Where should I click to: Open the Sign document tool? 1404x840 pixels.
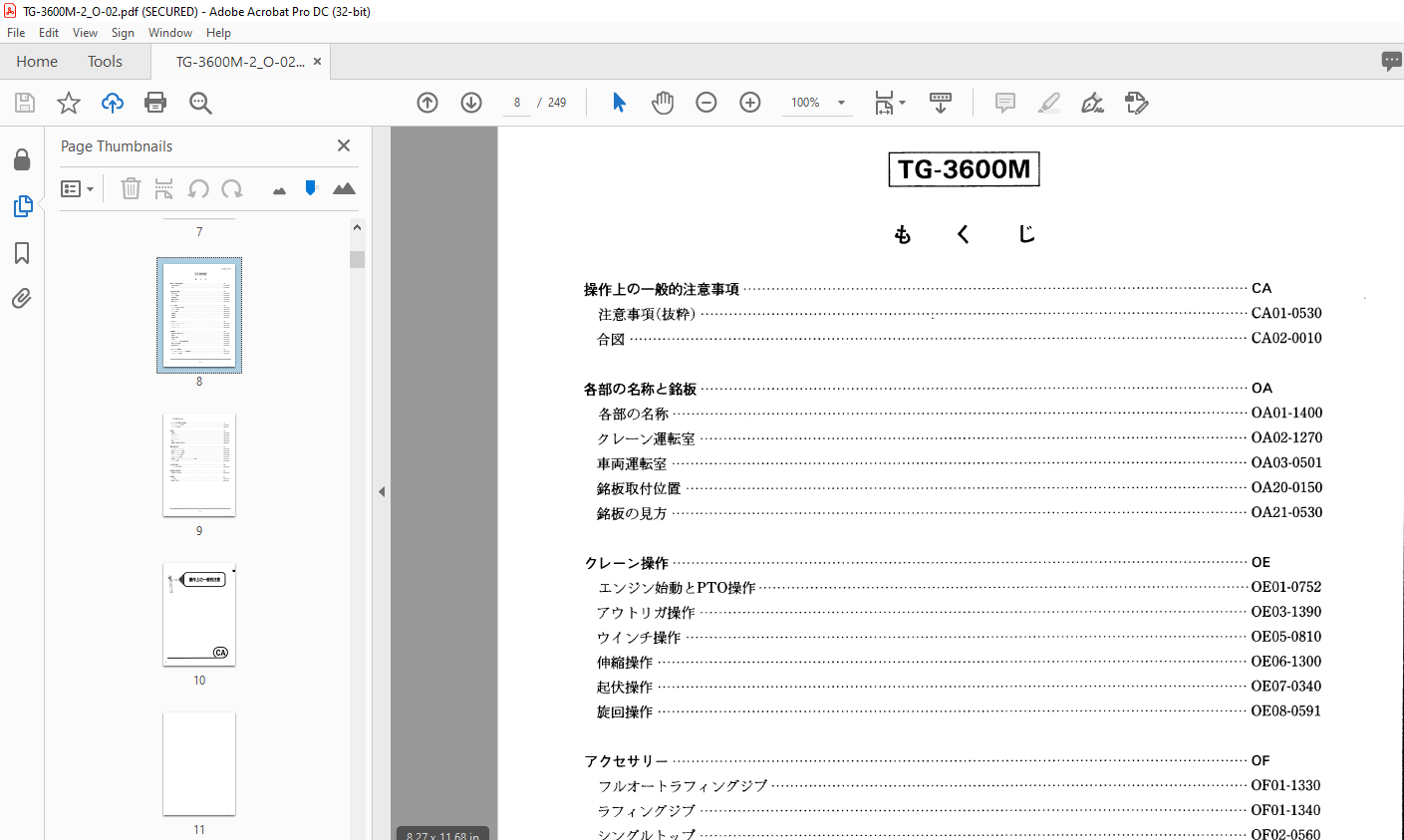click(1092, 103)
